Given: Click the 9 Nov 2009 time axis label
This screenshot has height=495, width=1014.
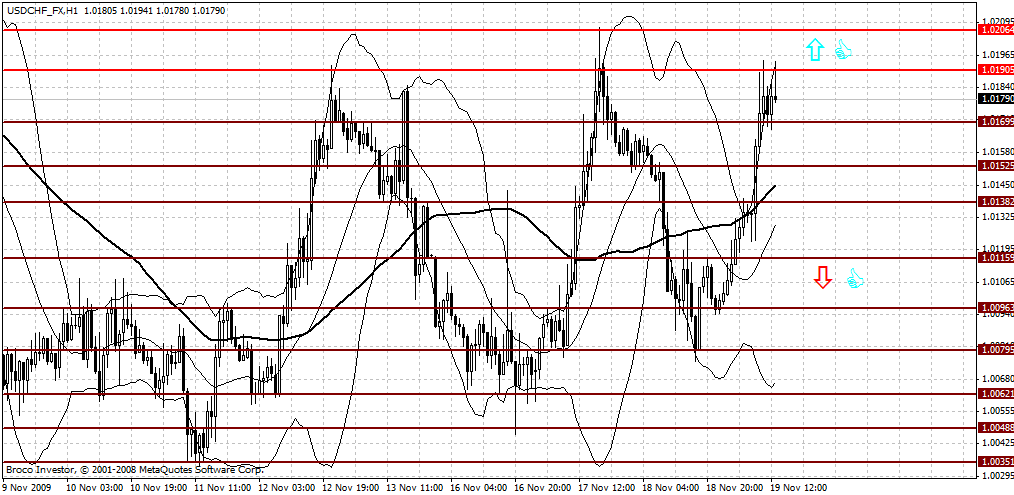Looking at the screenshot, I should pos(25,487).
